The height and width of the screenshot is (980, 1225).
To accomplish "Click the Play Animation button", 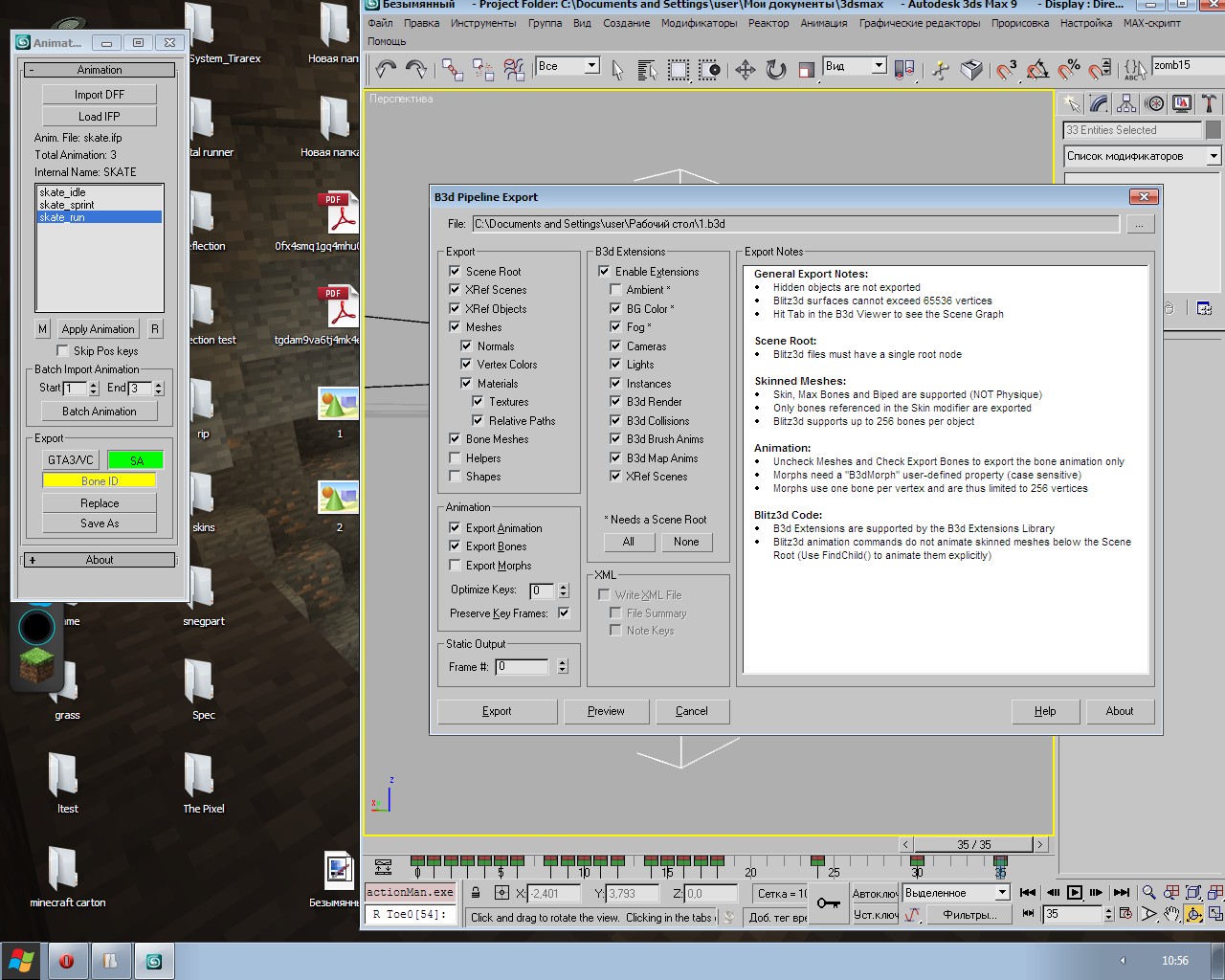I will pos(1075,892).
